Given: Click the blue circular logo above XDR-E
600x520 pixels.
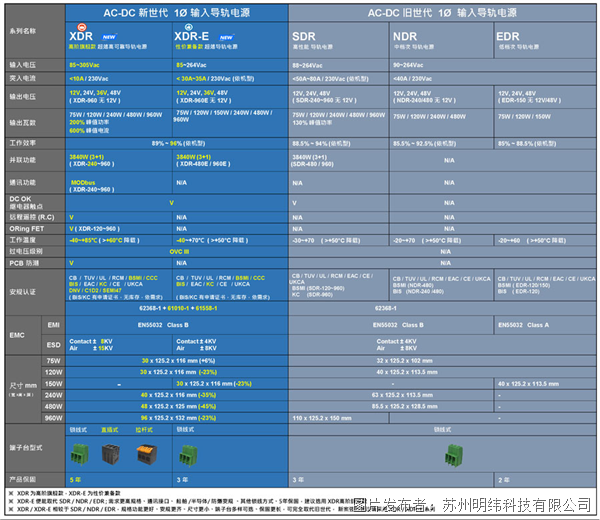Looking at the screenshot, I should tap(188, 27).
